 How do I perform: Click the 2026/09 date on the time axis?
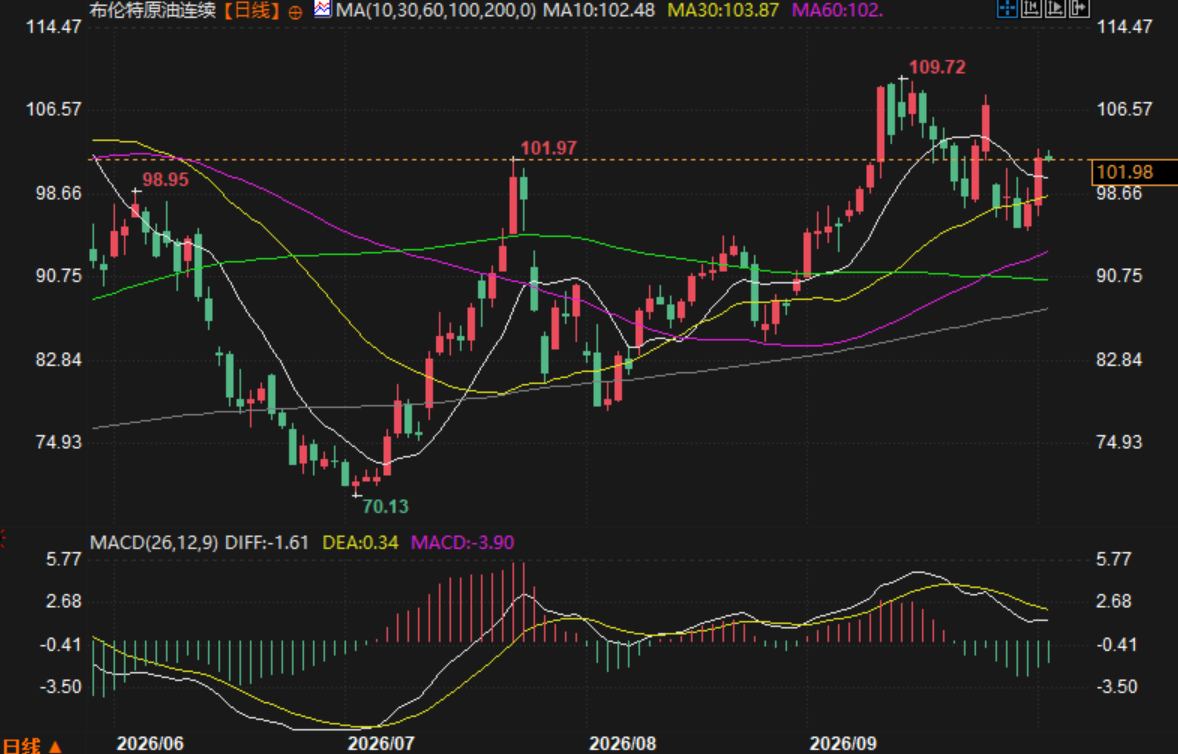pos(843,743)
